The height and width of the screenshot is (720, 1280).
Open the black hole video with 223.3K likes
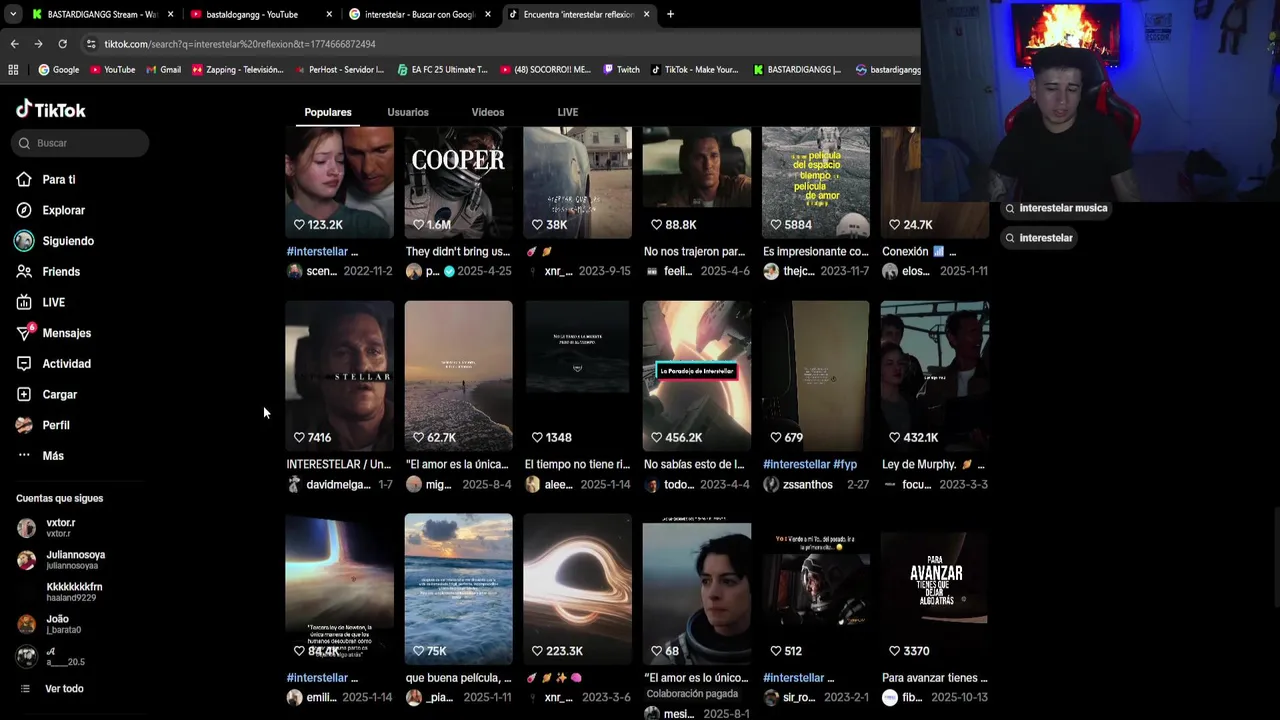578,588
